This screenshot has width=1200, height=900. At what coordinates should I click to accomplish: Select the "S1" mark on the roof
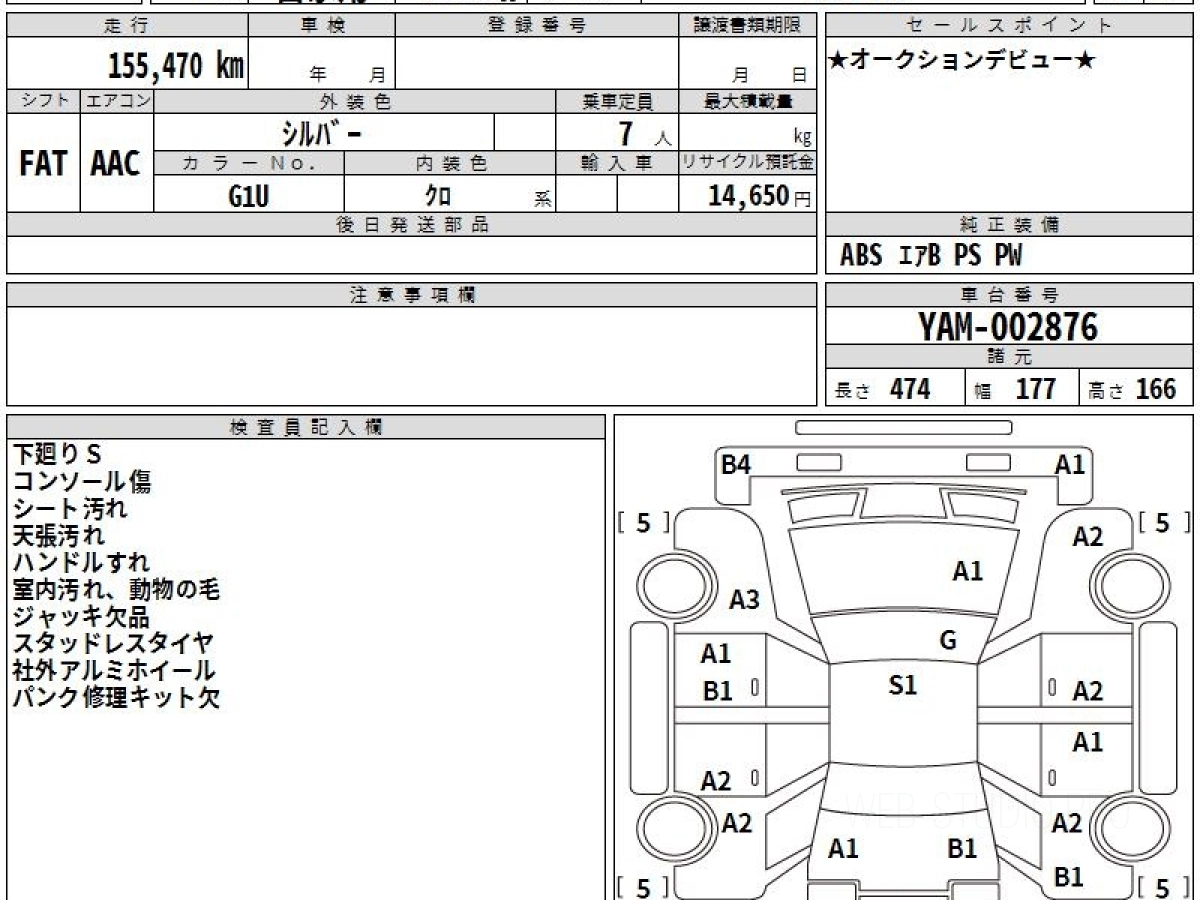903,685
